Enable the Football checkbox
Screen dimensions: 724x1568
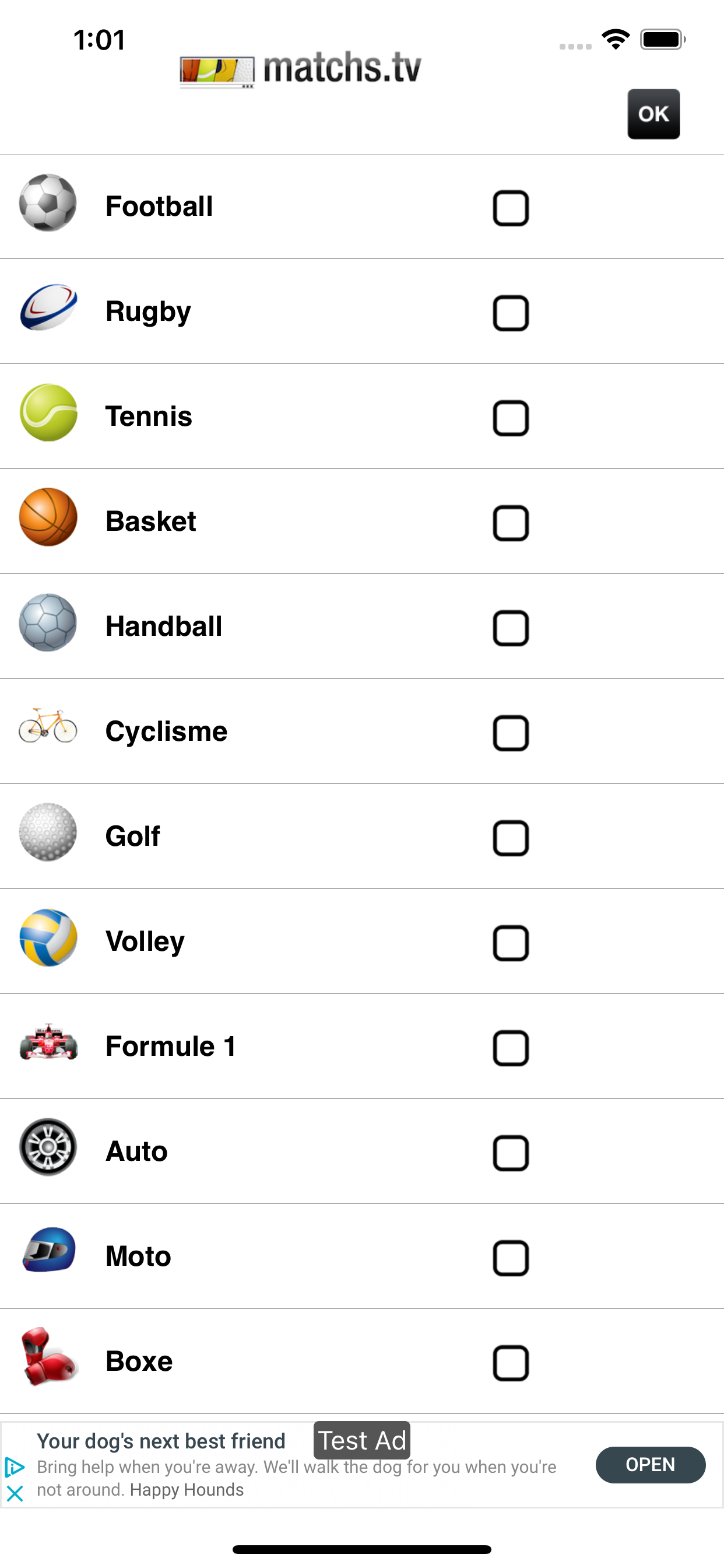[x=511, y=209]
